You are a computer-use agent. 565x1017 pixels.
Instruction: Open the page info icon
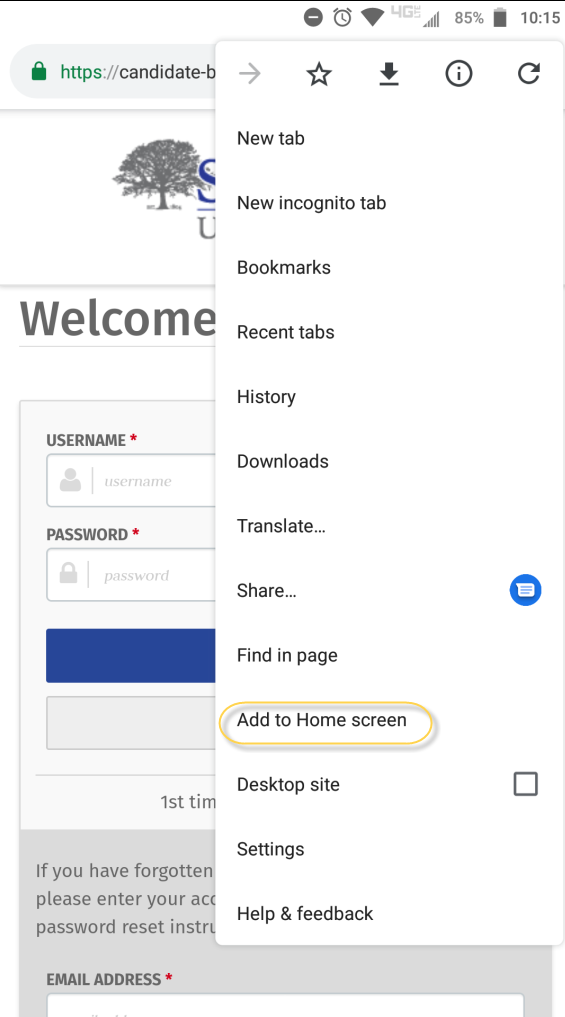click(459, 75)
